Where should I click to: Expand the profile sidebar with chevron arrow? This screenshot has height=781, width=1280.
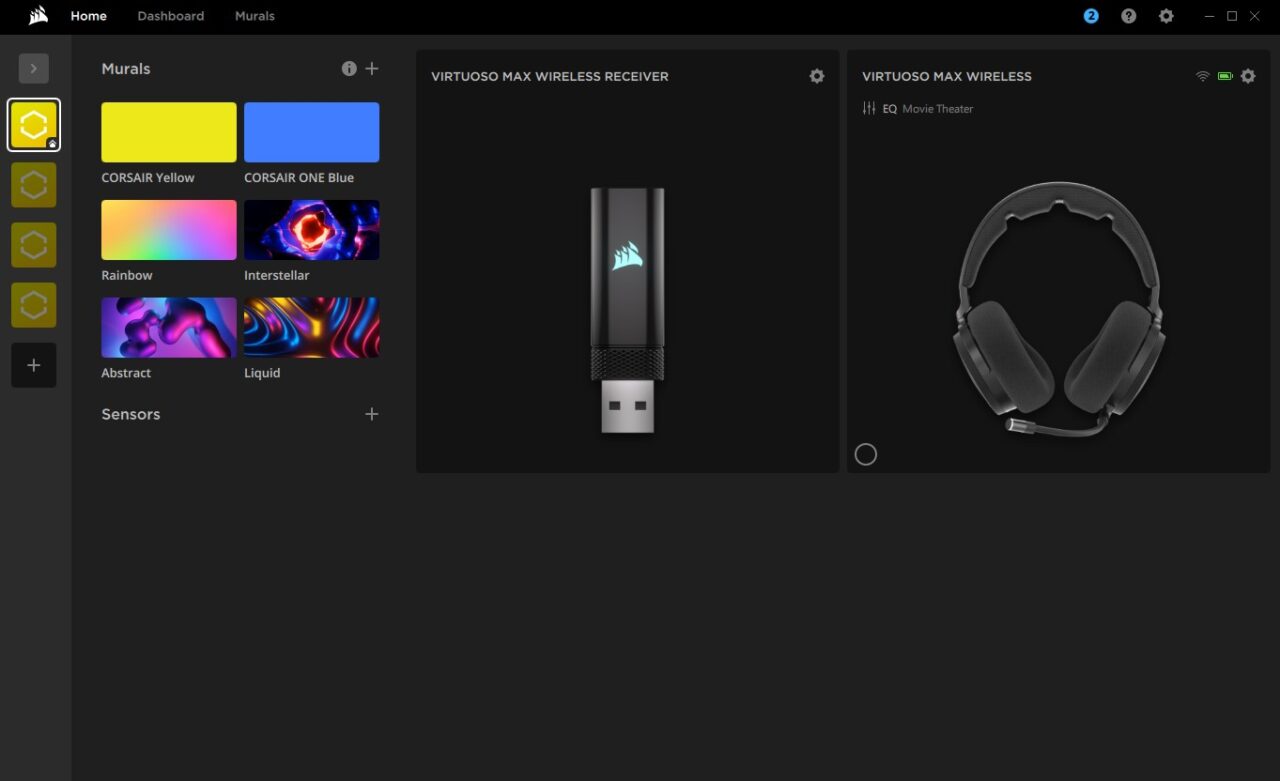(34, 68)
